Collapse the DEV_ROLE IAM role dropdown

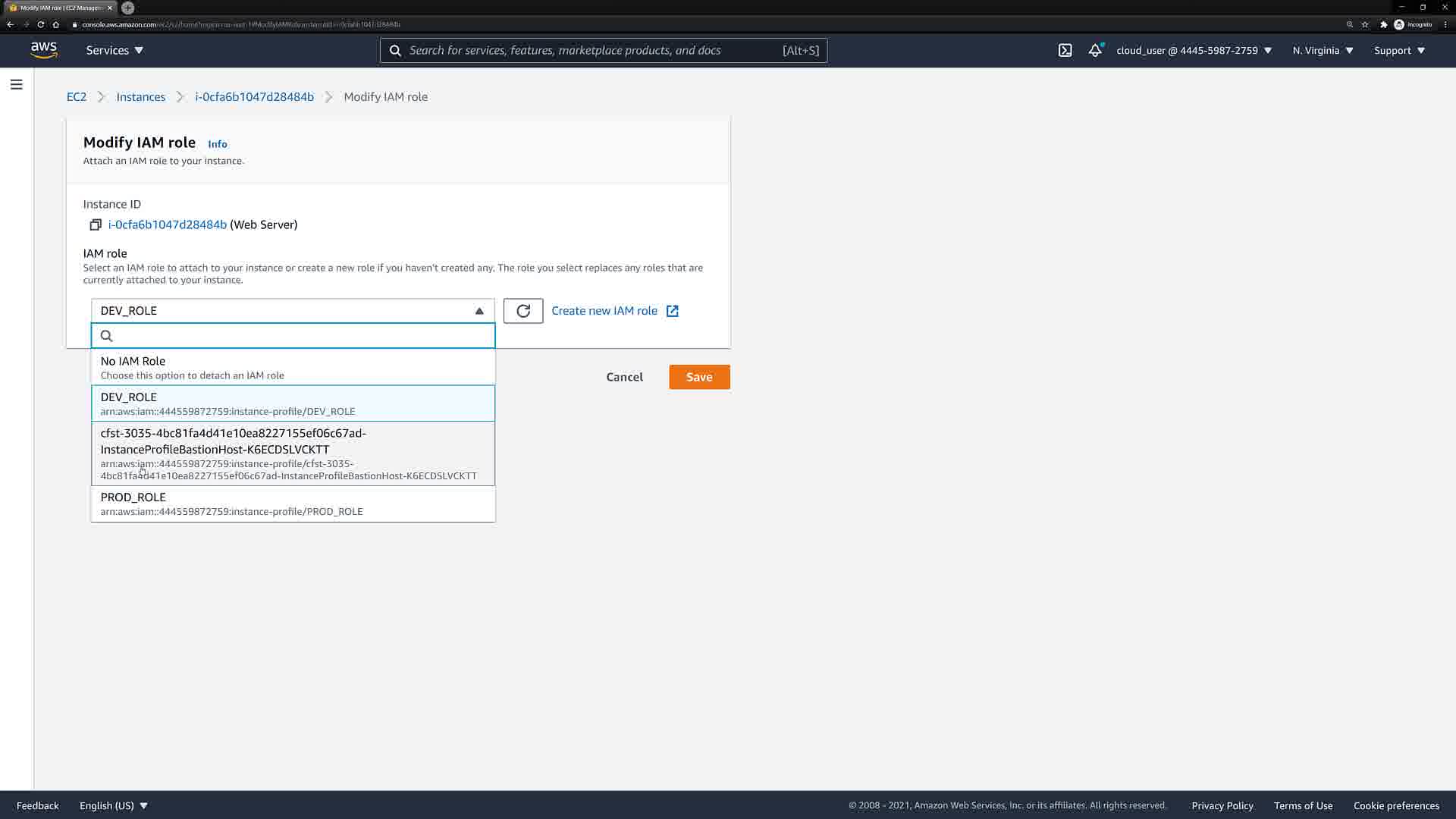[x=293, y=311]
